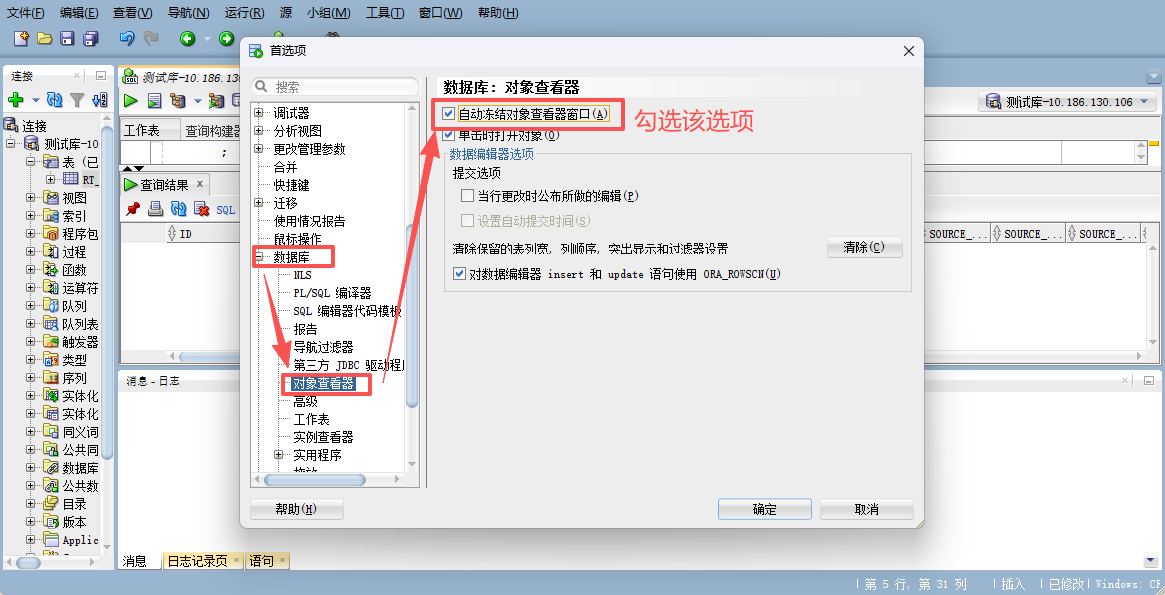Click the 取消 button
Screen dimensions: 1165x595
pos(866,510)
